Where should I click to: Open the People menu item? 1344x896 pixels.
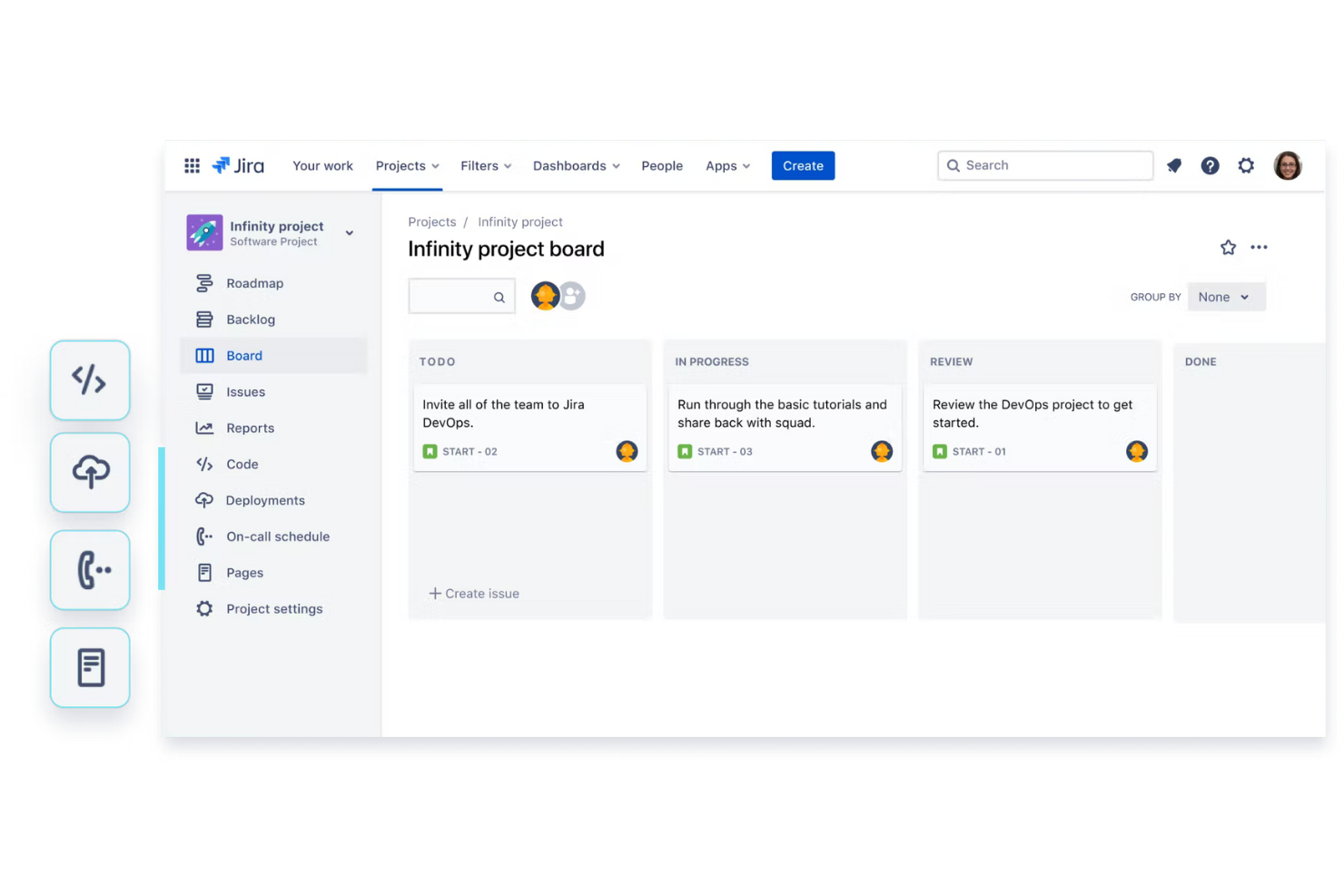(x=662, y=165)
